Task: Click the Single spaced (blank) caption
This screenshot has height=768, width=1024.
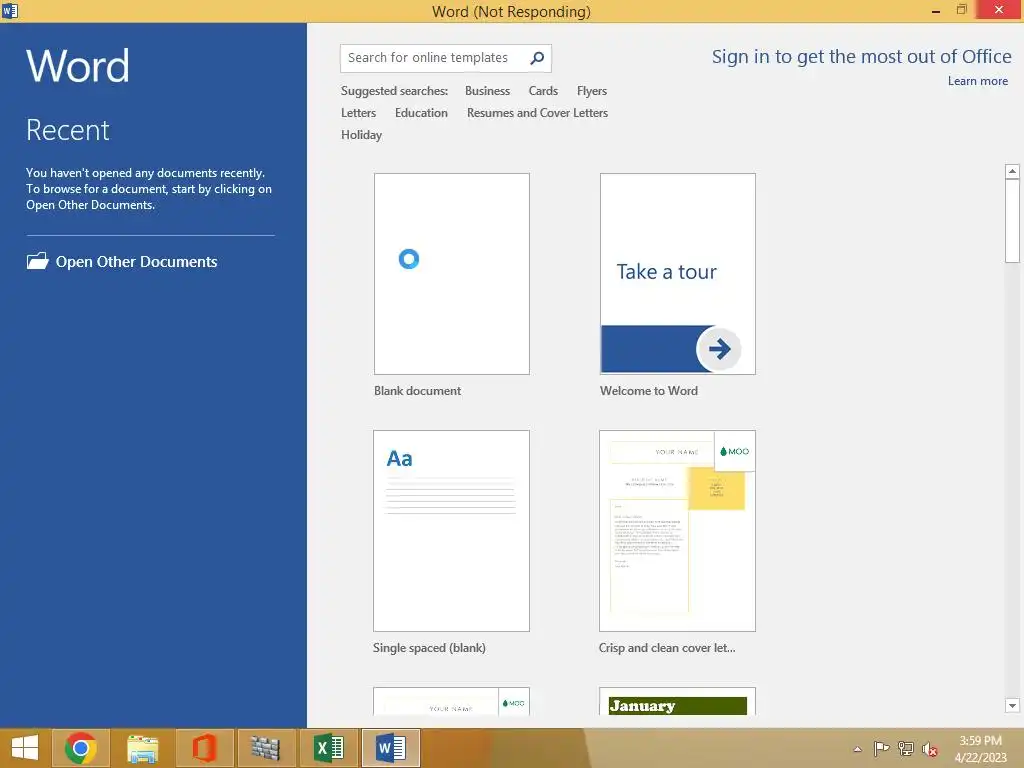Action: pos(429,648)
